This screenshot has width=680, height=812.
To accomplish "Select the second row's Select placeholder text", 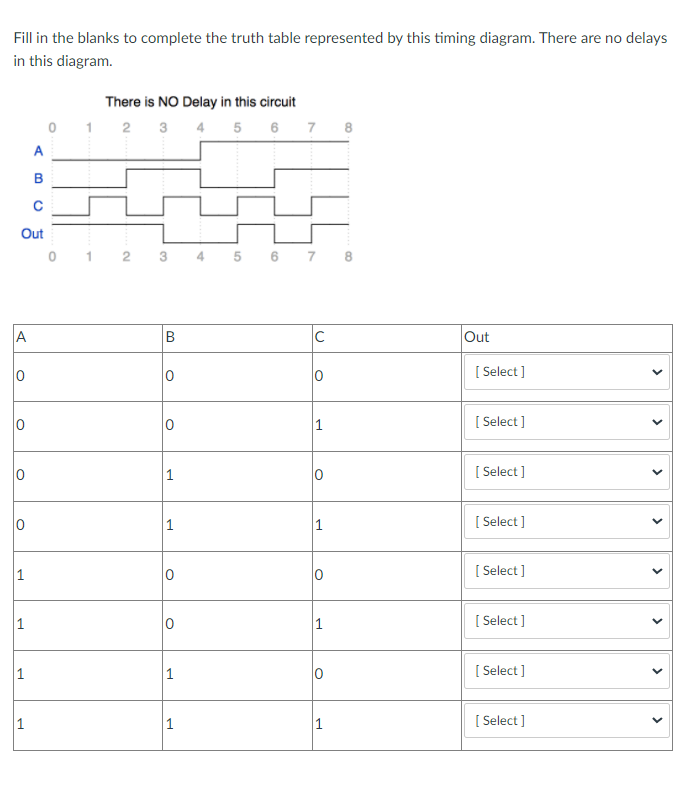I will pyautogui.click(x=499, y=421).
